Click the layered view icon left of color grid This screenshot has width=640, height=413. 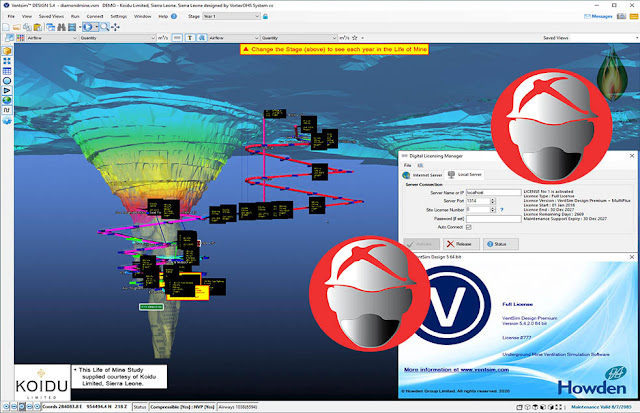tap(9, 38)
